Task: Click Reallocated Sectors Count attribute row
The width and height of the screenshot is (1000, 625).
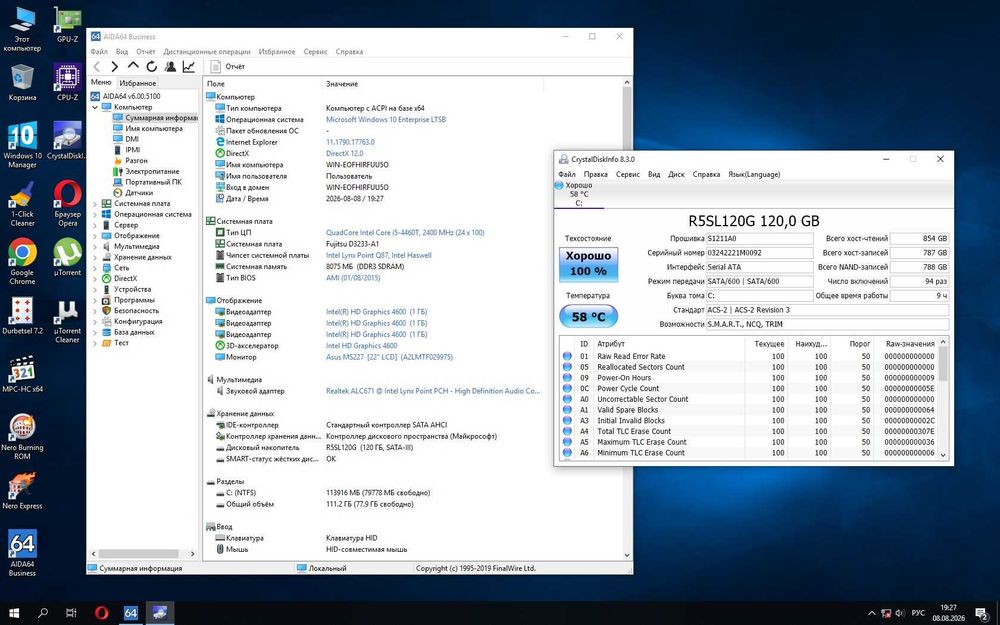Action: 749,367
